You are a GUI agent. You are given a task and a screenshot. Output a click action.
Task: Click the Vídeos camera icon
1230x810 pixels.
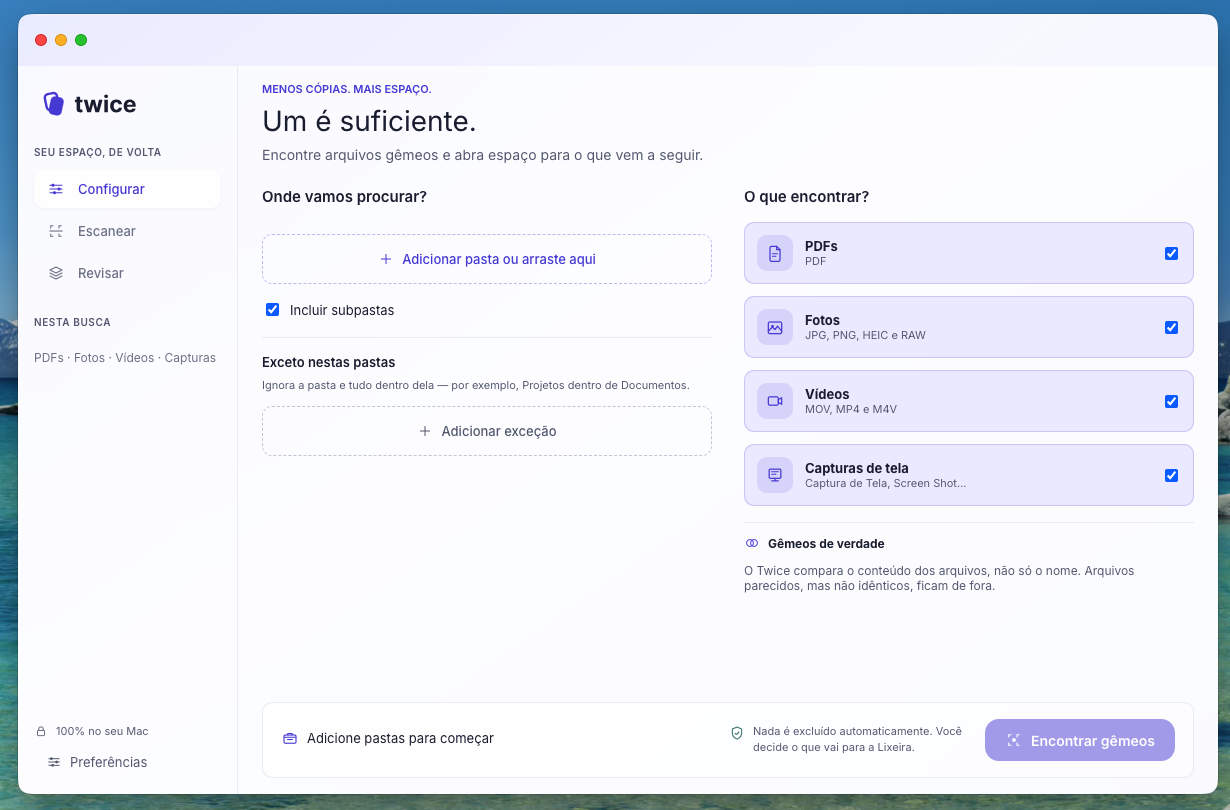(775, 402)
